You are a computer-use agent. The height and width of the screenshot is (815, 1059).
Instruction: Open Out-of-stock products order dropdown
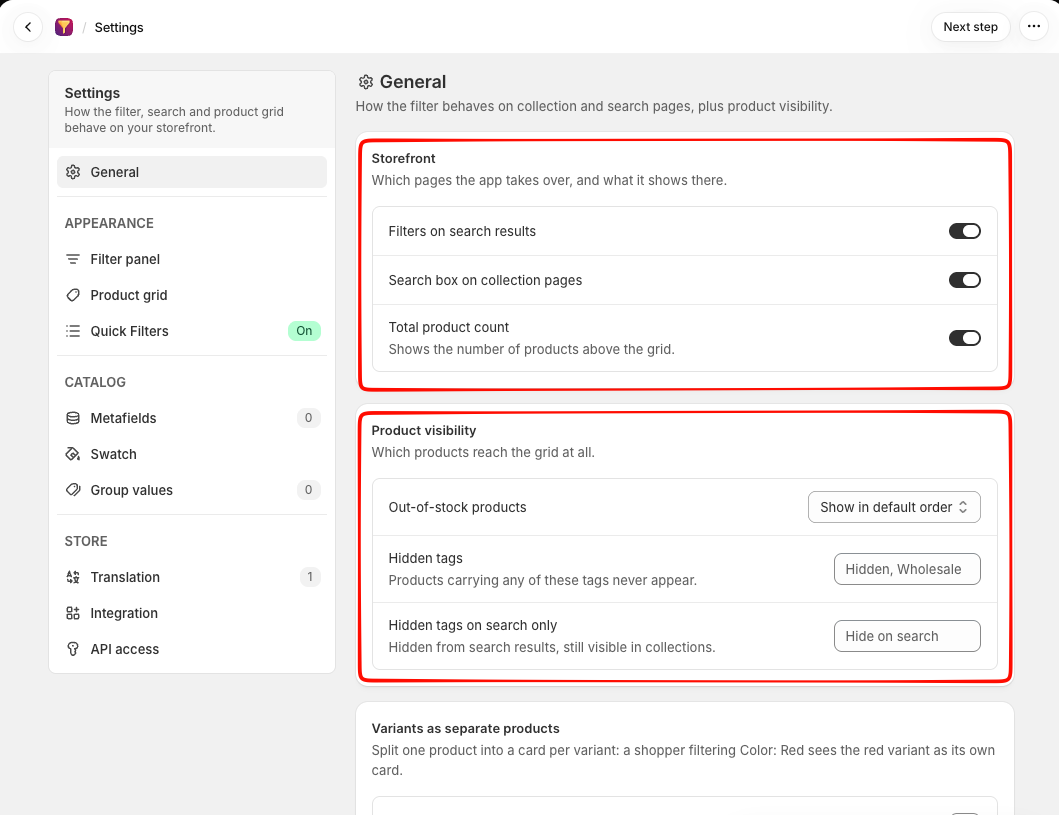click(x=894, y=507)
